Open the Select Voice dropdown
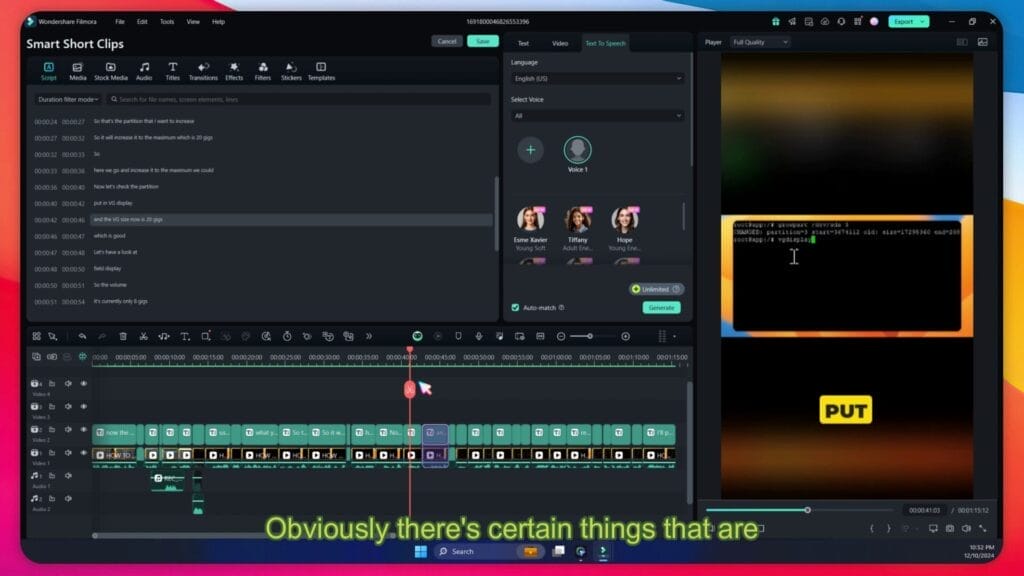Viewport: 1024px width, 576px height. pyautogui.click(x=597, y=115)
